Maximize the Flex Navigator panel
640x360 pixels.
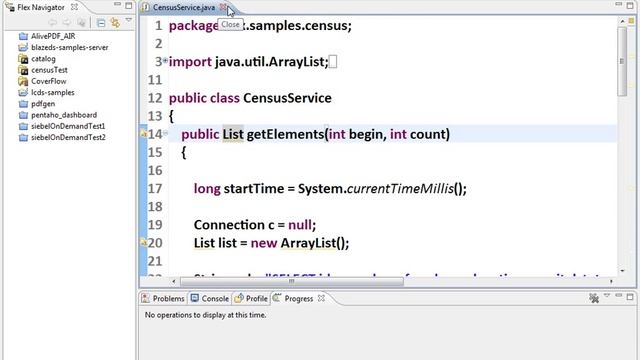(x=129, y=6)
